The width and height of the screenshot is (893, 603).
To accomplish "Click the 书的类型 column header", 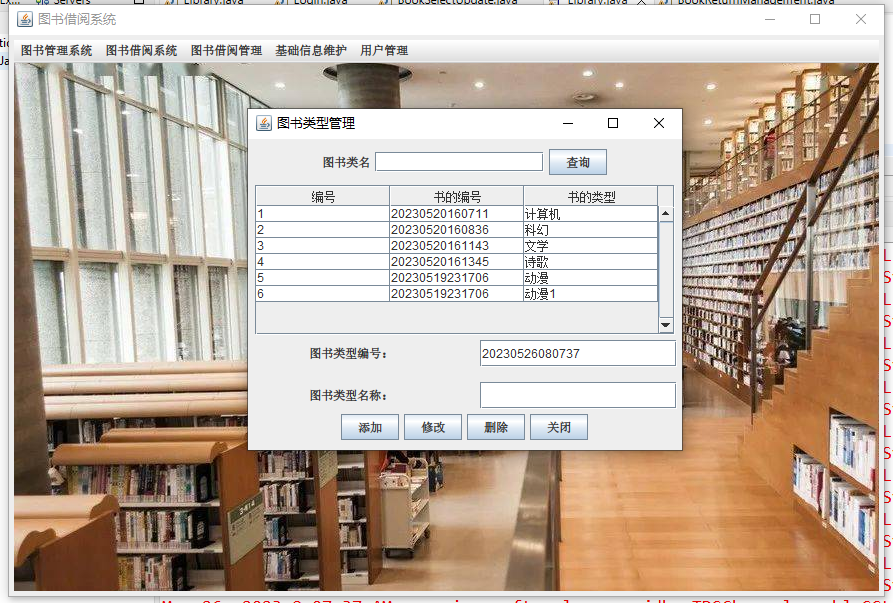I will coord(591,197).
